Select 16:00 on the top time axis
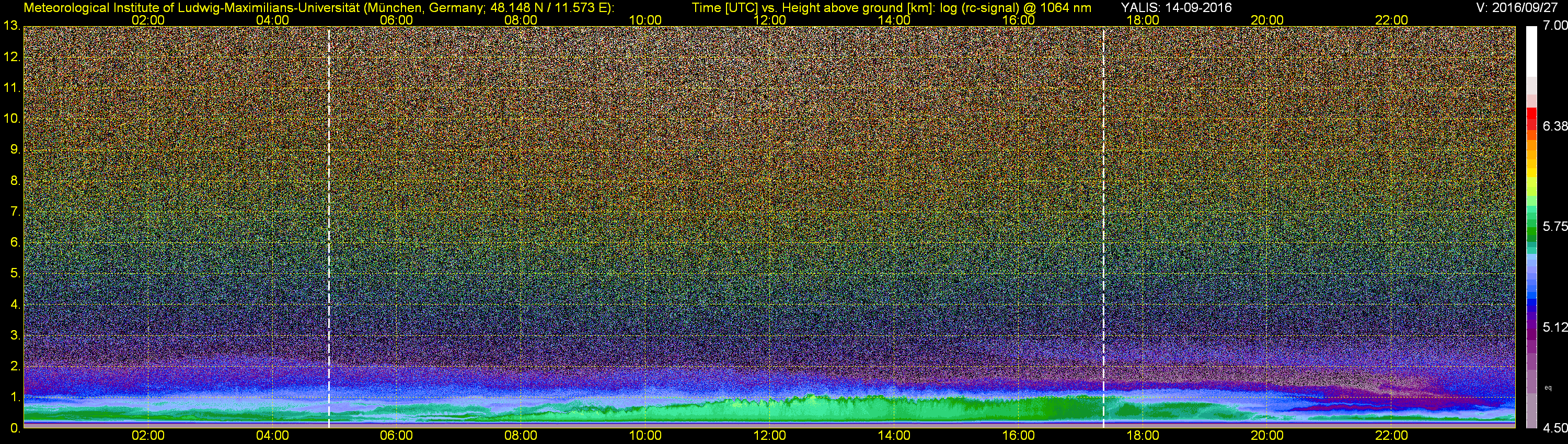This screenshot has width=1568, height=444. coord(1018,20)
